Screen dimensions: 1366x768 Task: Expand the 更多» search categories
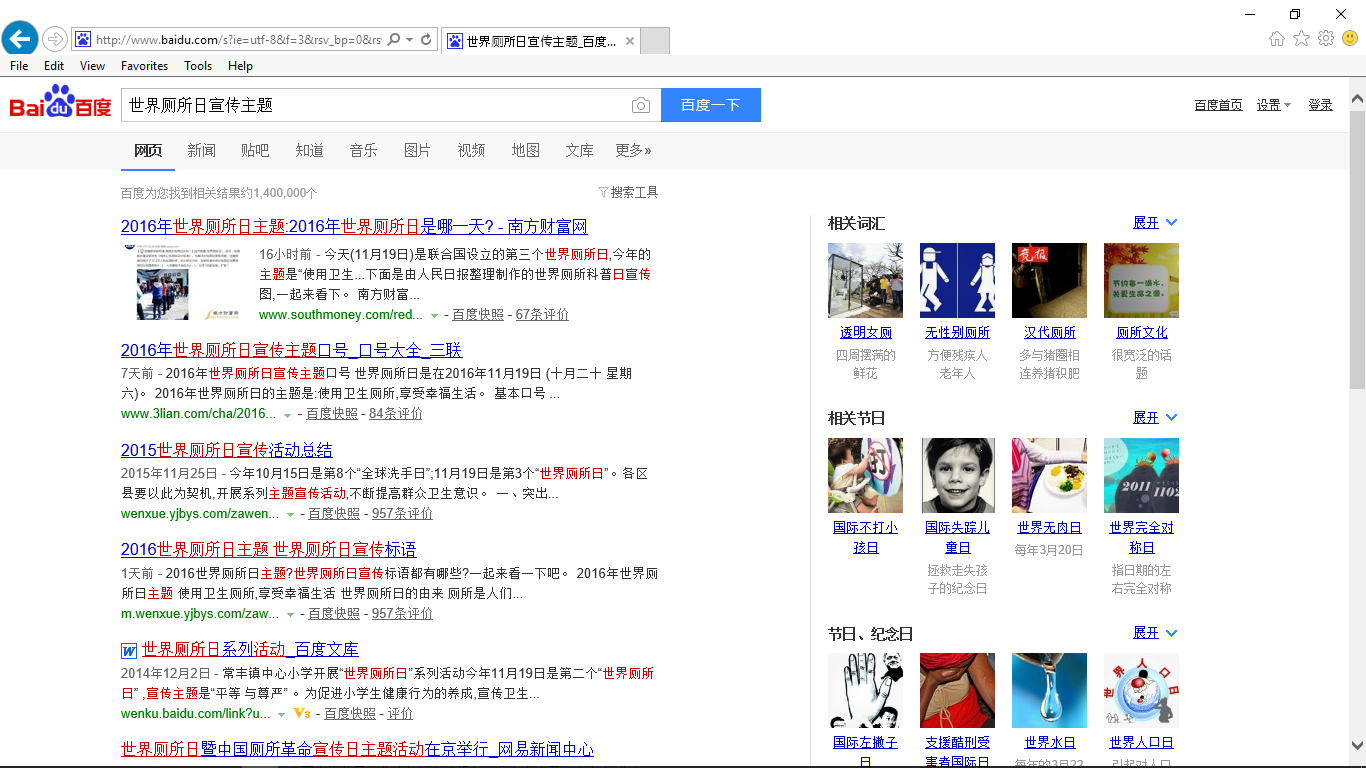633,150
